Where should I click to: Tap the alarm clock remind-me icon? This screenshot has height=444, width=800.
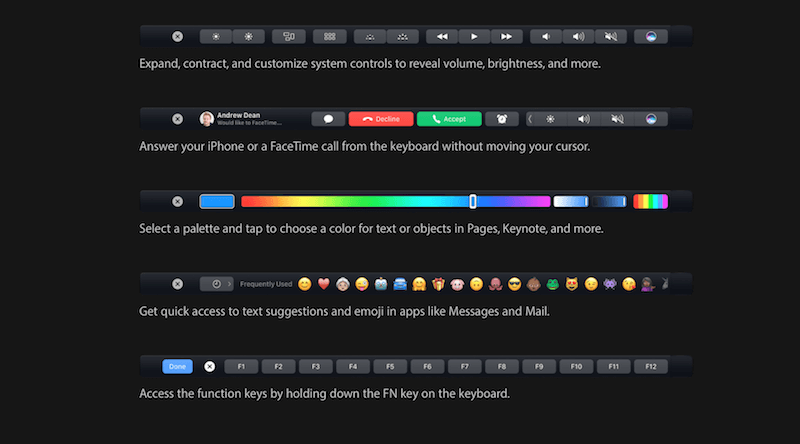[502, 119]
